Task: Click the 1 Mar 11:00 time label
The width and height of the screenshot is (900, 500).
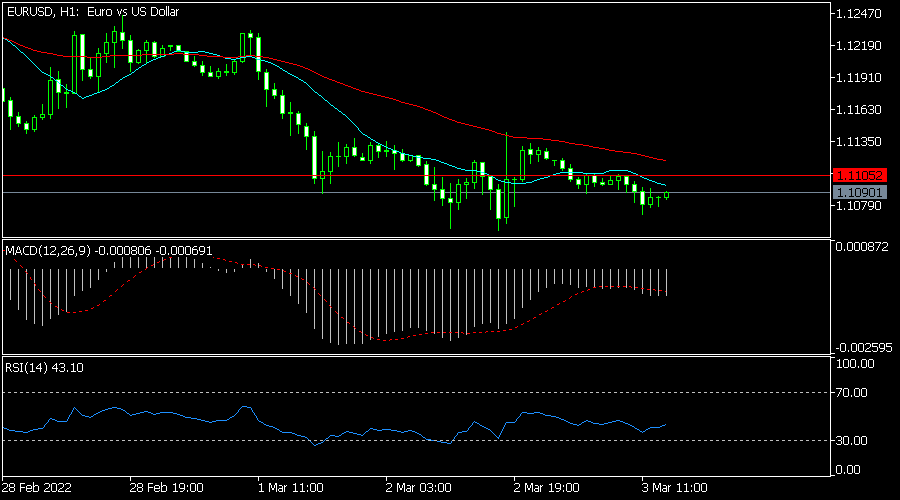Action: click(x=291, y=488)
